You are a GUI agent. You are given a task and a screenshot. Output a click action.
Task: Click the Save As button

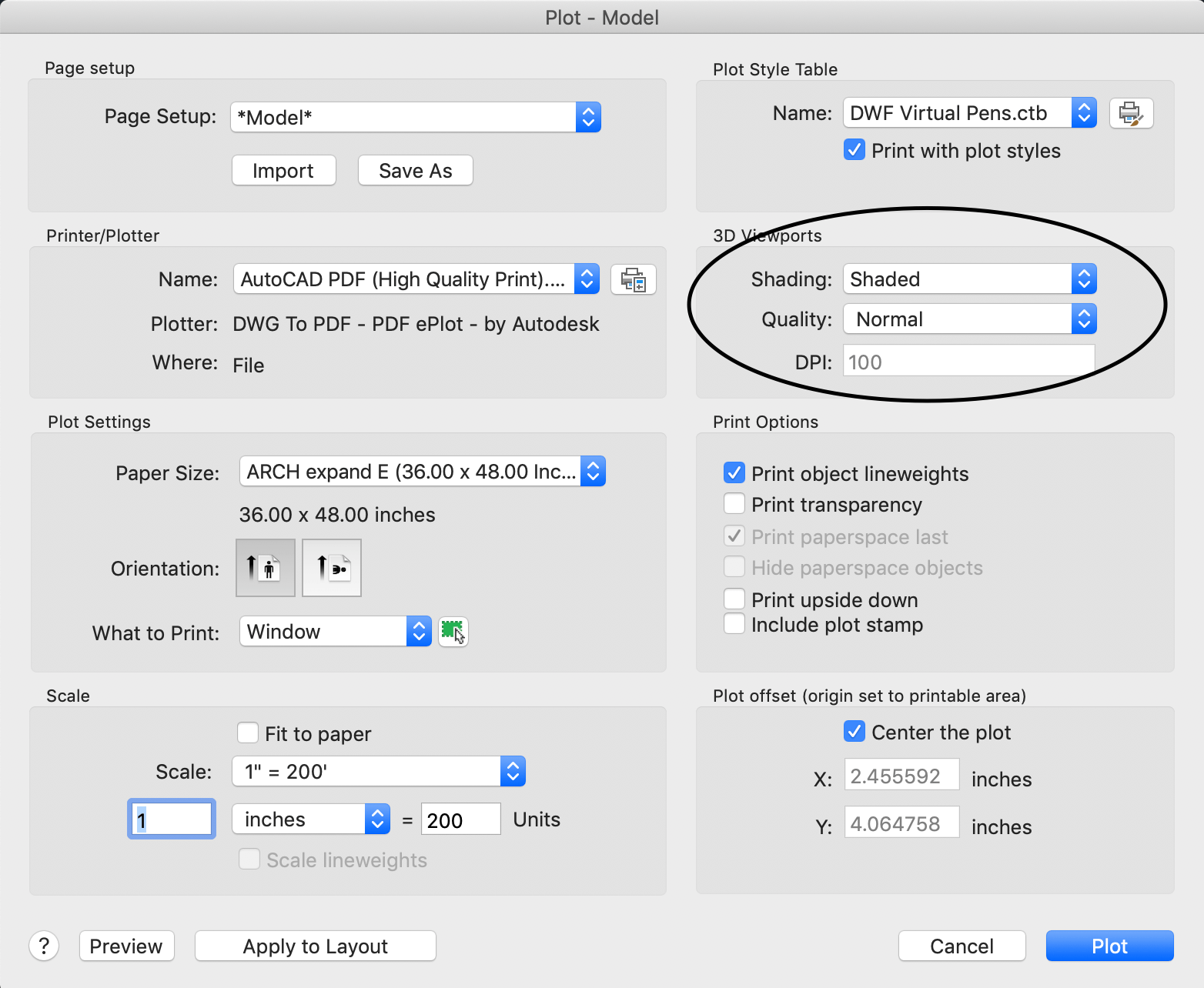coord(416,170)
